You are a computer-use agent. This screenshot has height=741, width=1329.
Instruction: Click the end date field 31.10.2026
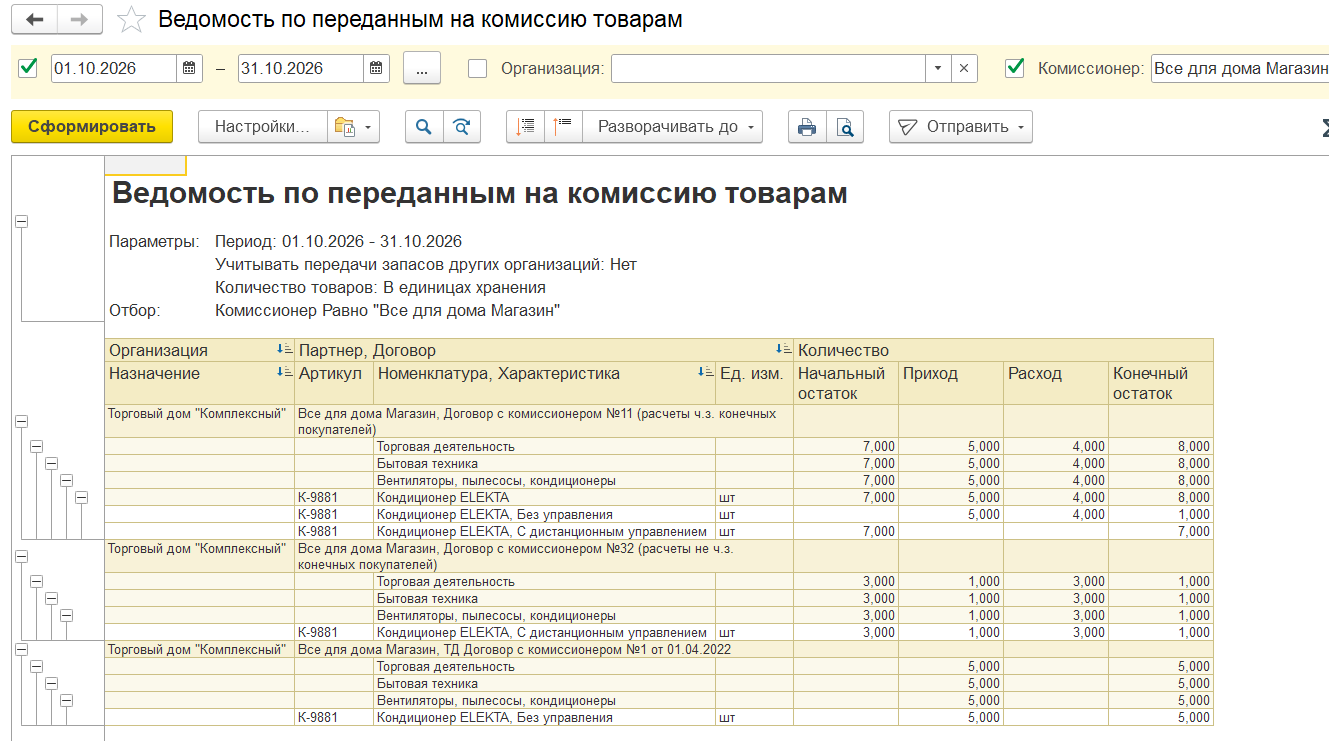pyautogui.click(x=300, y=69)
